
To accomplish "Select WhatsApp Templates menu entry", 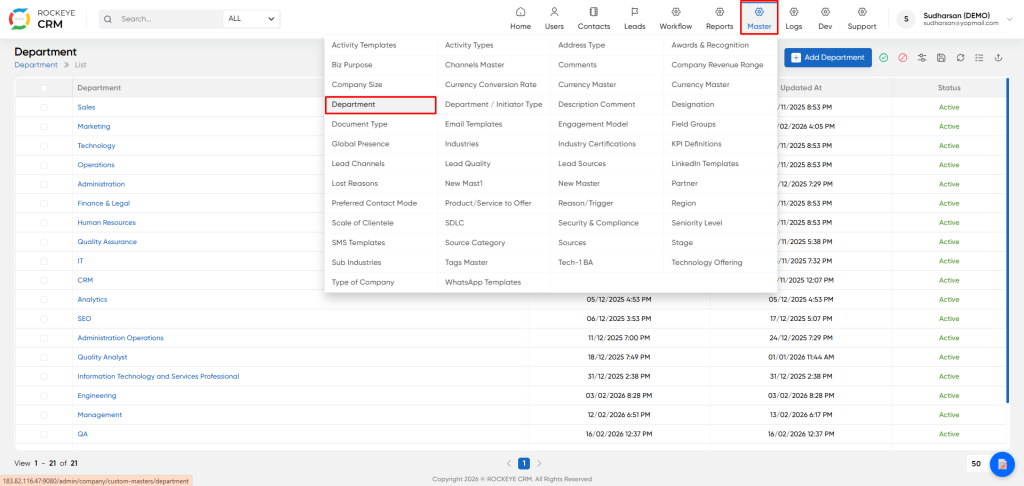I will click(x=483, y=282).
